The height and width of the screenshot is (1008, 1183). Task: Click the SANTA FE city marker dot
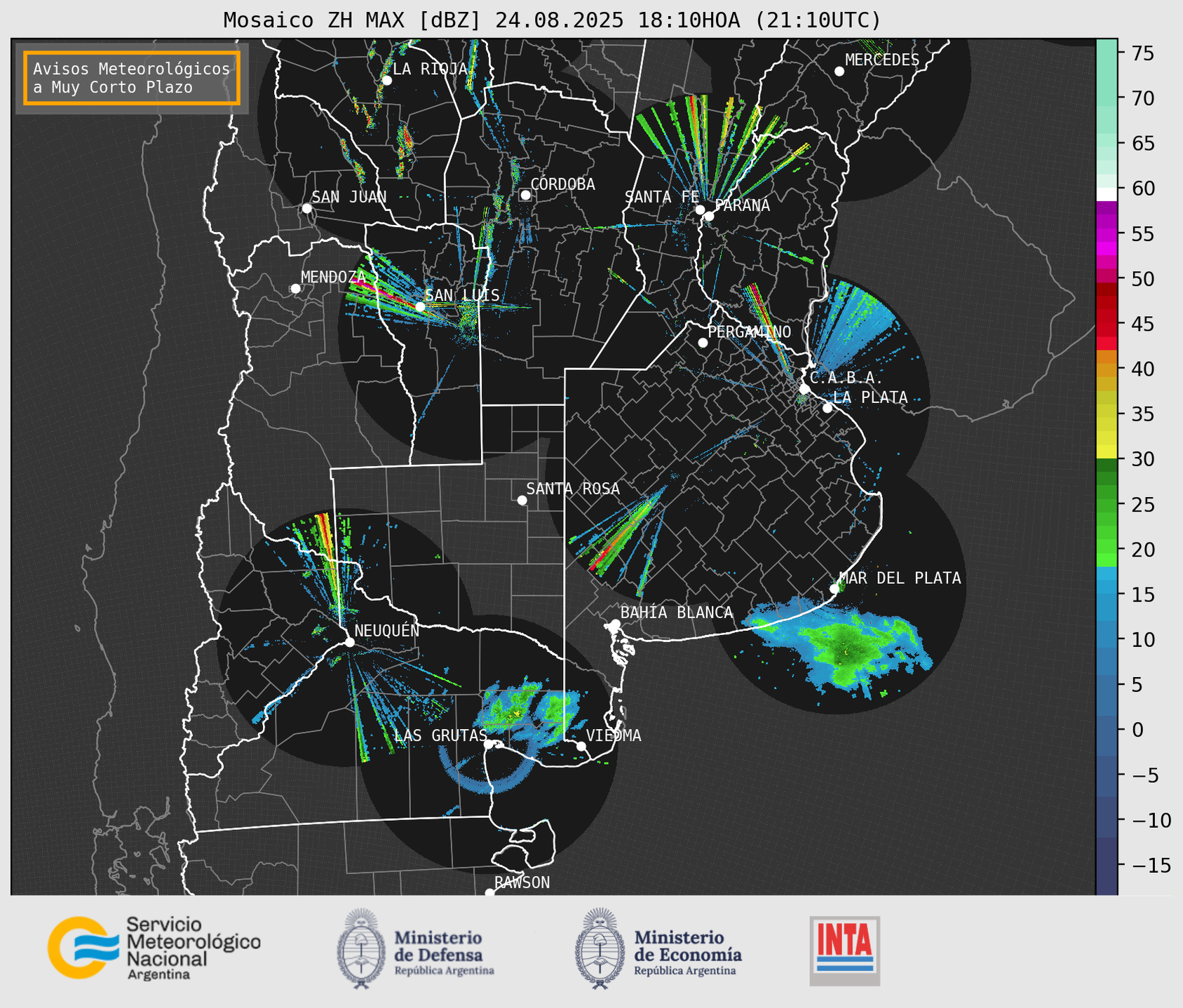tap(700, 210)
